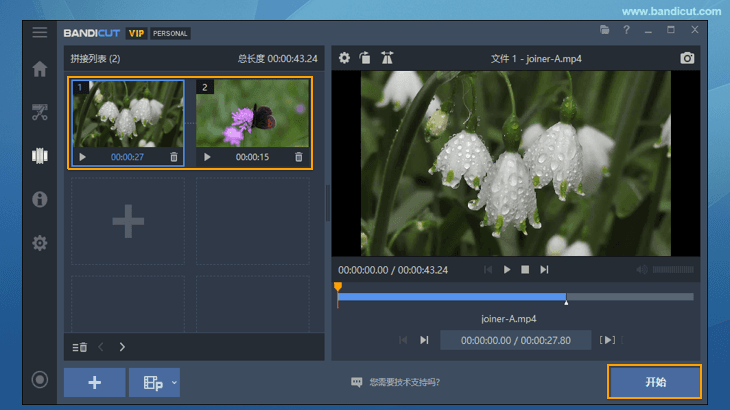The height and width of the screenshot is (410, 730).
Task: Switch to the Cut mode sidebar icon
Action: (40, 112)
